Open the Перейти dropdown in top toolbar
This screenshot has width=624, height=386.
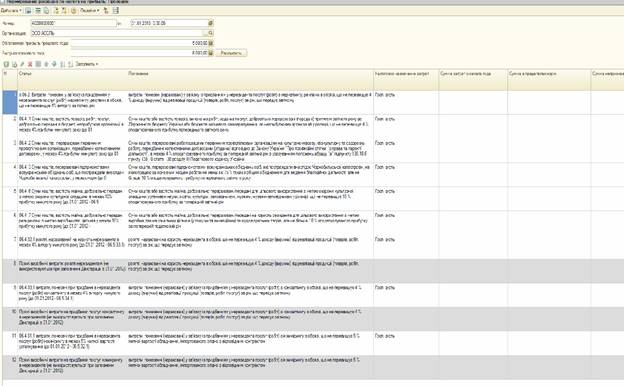[x=90, y=11]
